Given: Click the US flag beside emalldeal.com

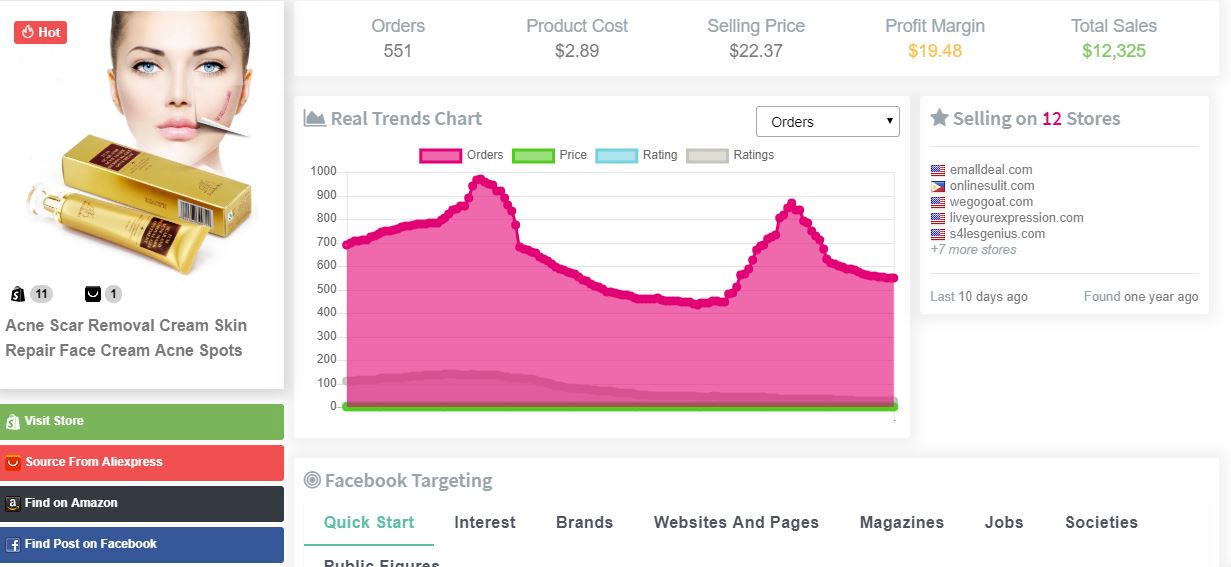Looking at the screenshot, I should tap(937, 170).
